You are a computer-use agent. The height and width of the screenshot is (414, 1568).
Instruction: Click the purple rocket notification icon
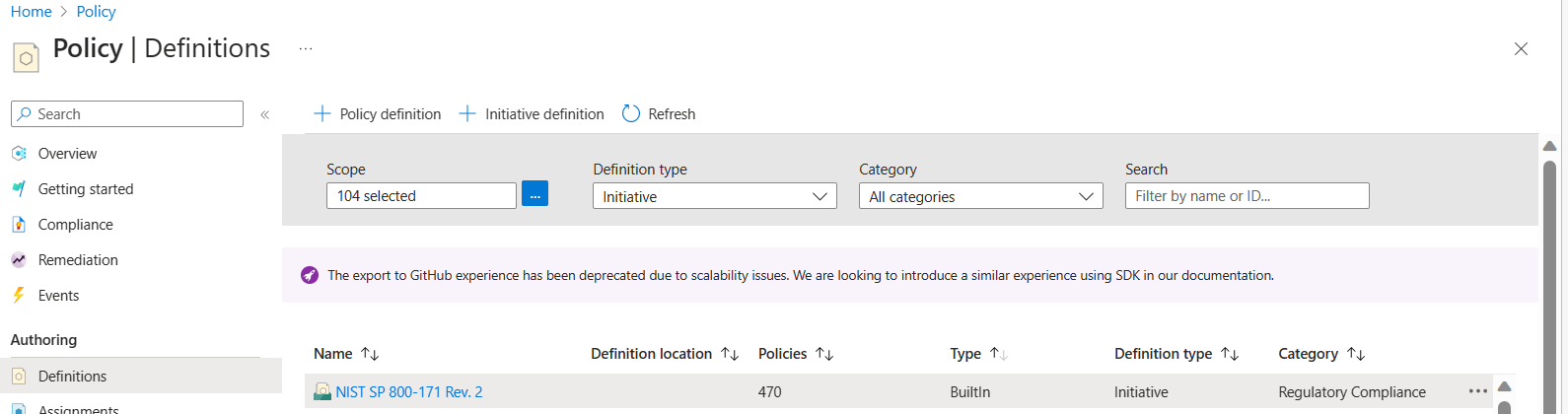[x=310, y=275]
